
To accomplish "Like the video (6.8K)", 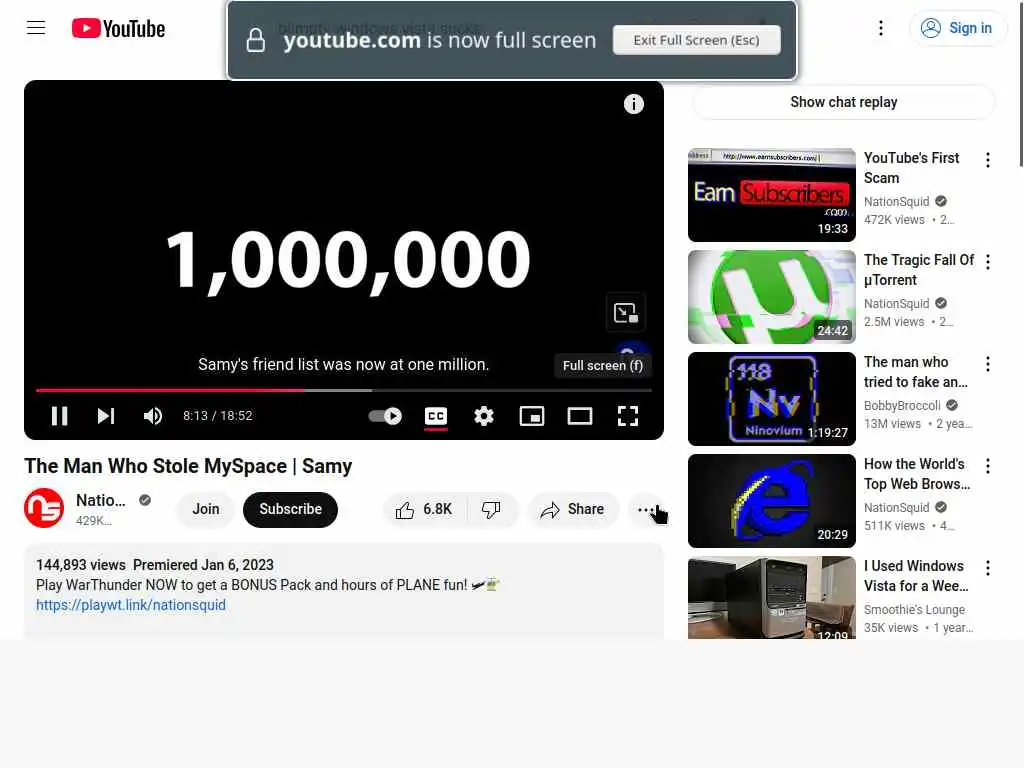I will 424,509.
